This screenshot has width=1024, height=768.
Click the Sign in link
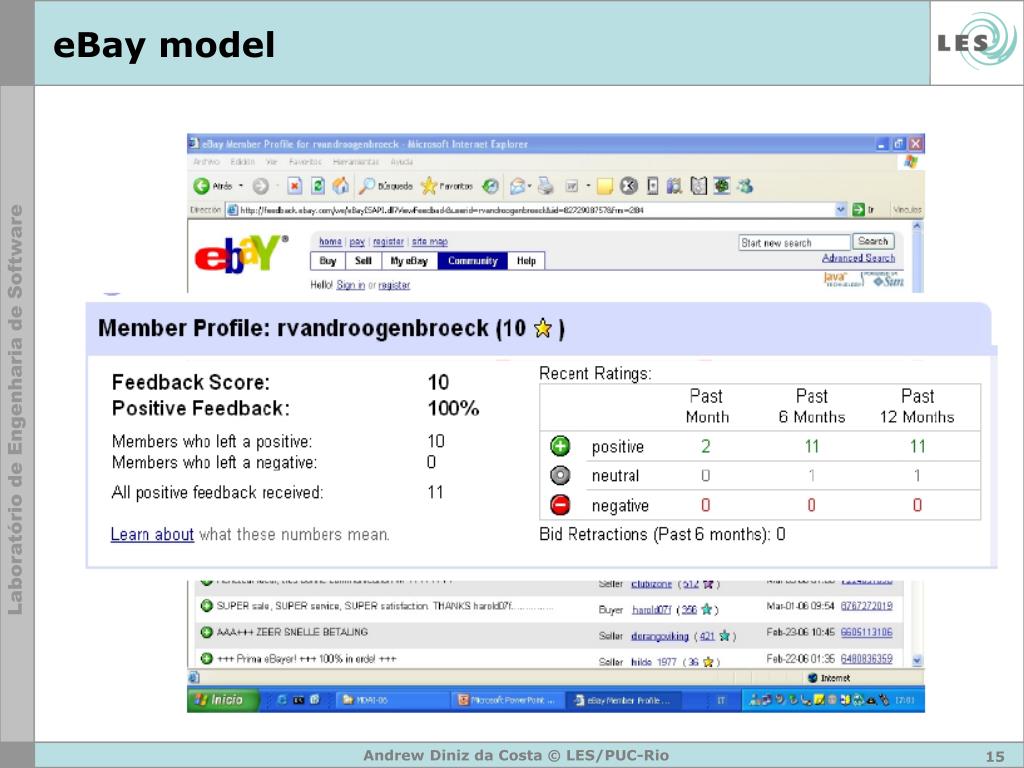click(x=351, y=285)
